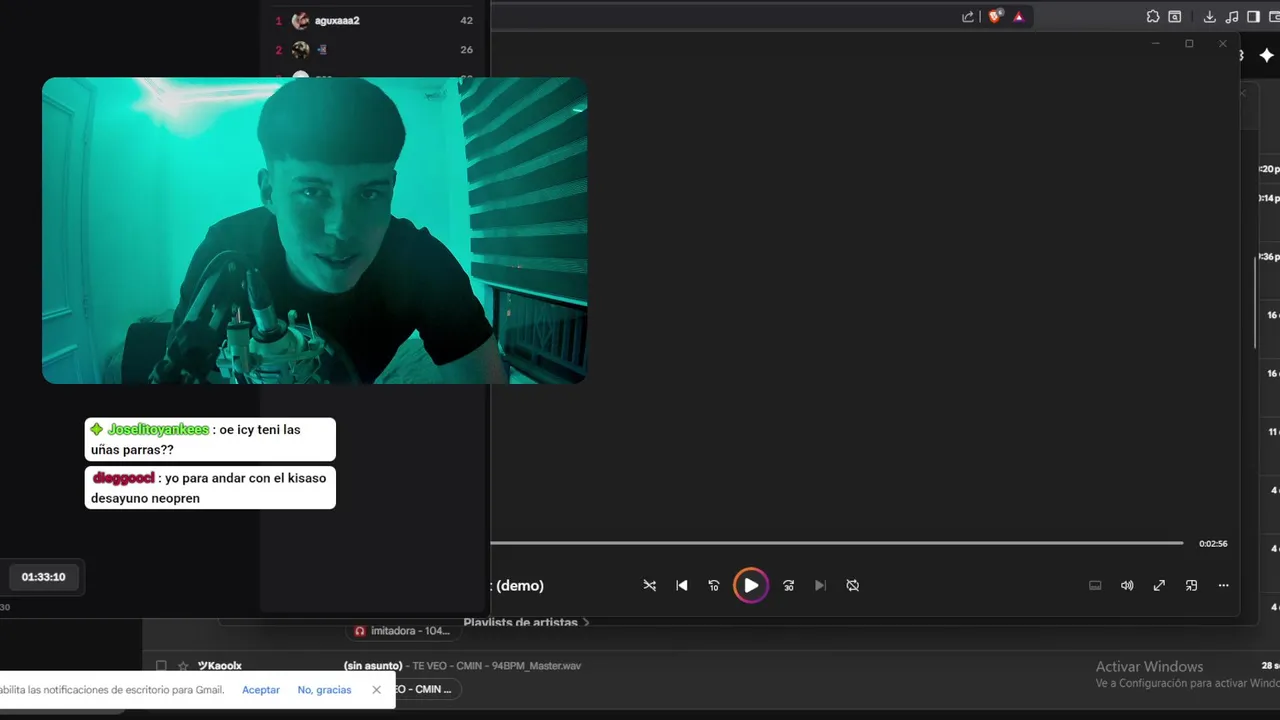Image resolution: width=1280 pixels, height=720 pixels.
Task: Toggle the browser sidebar panel icon
Action: [x=1254, y=16]
